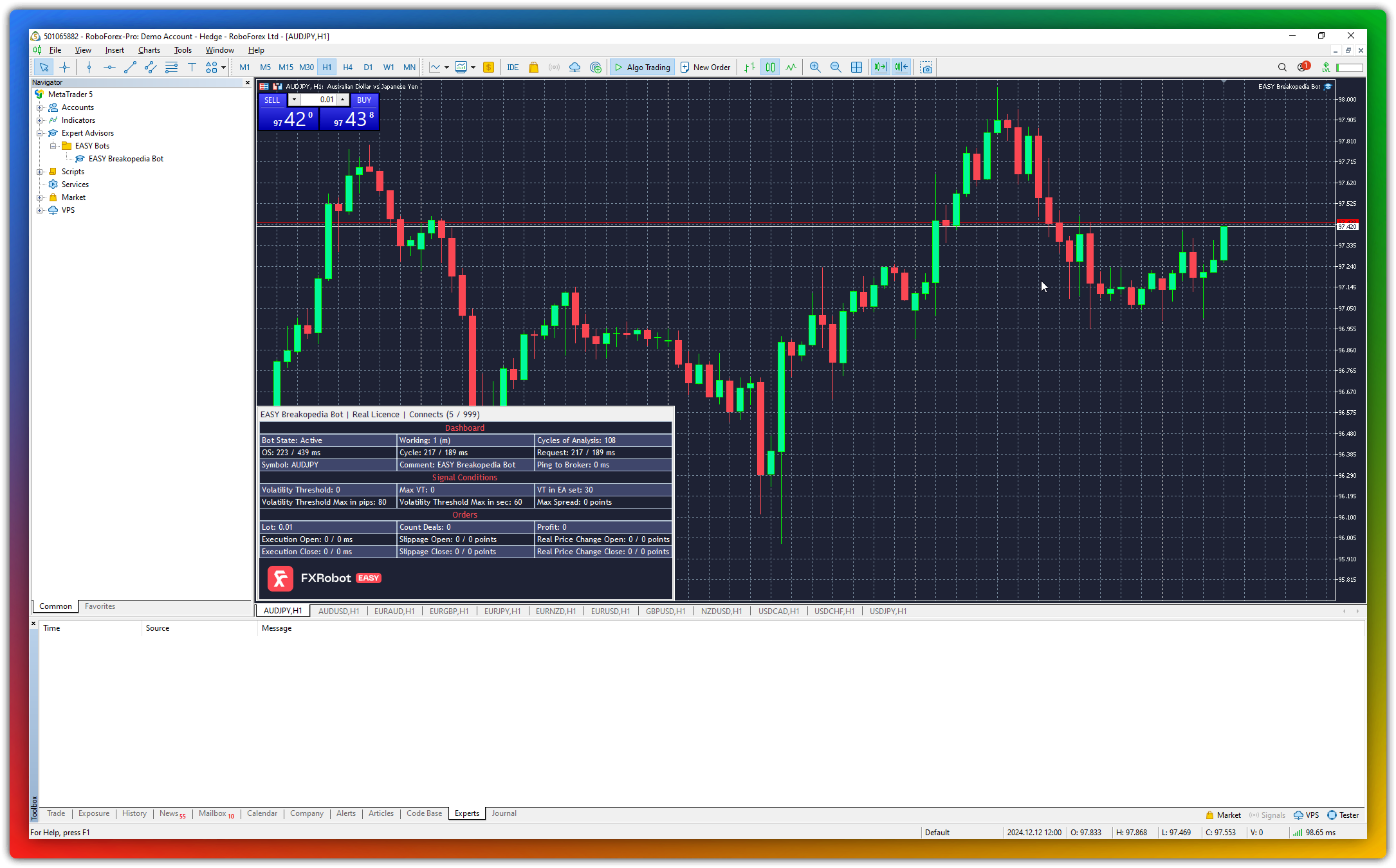Click the LVL level icon
This screenshot has height=868, width=1396.
pos(1325,68)
